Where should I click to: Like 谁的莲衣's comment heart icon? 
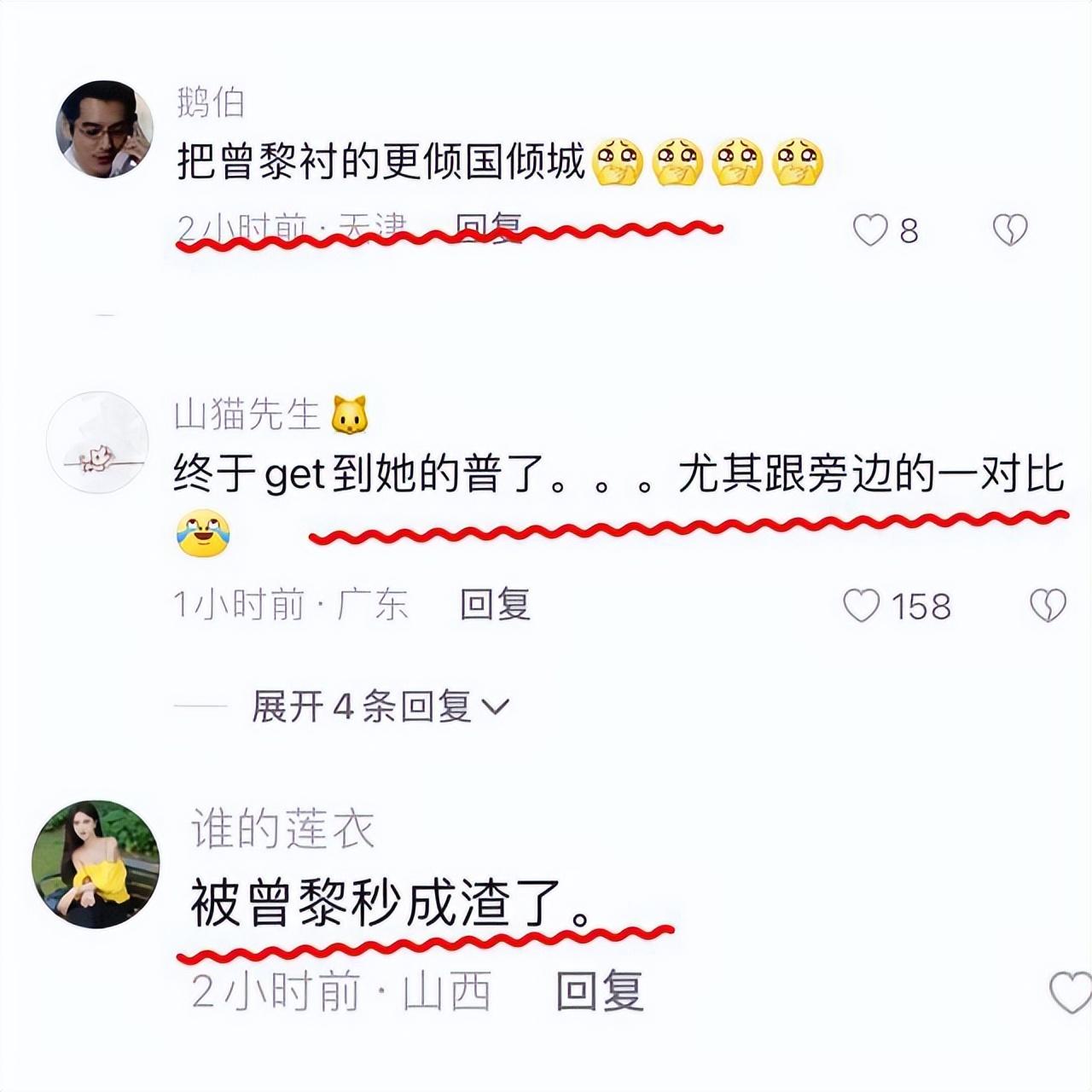[1070, 993]
